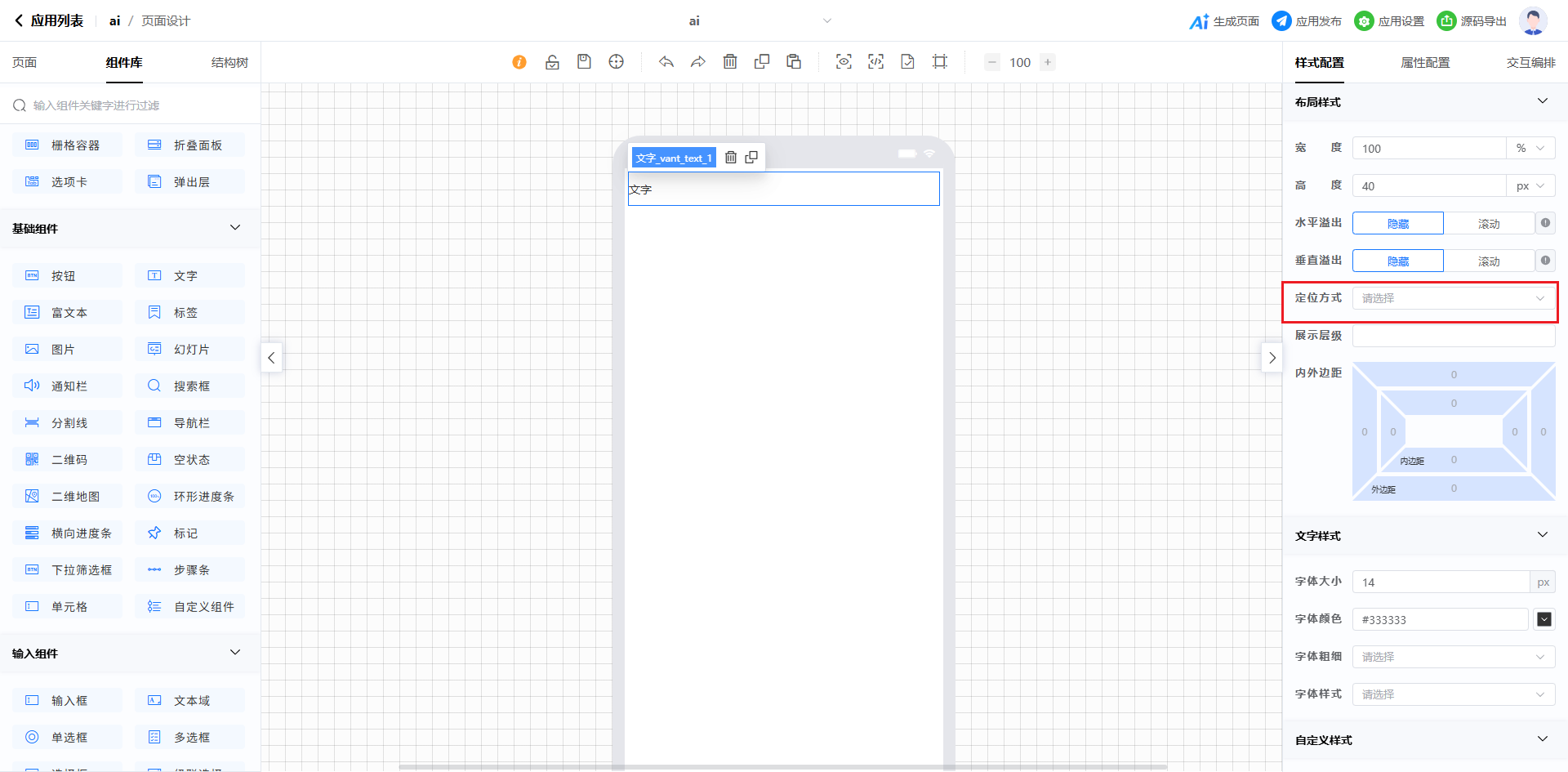Click the paste clipboard icon in toolbar
Image resolution: width=1568 pixels, height=772 pixels.
794,62
